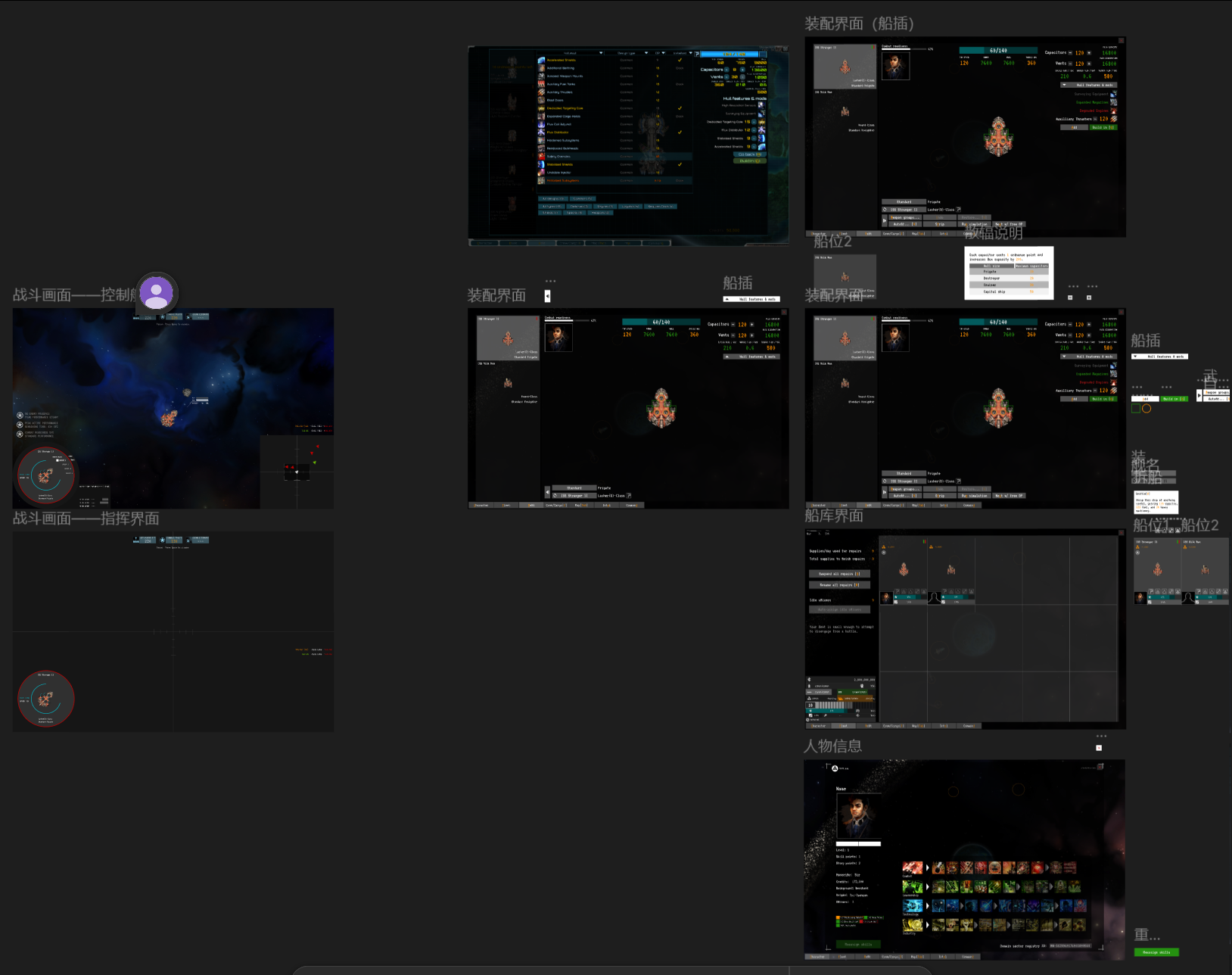Click the officer portrait in 船库界面 fleet grid
Viewport: 1232px width, 975px height.
tap(887, 598)
